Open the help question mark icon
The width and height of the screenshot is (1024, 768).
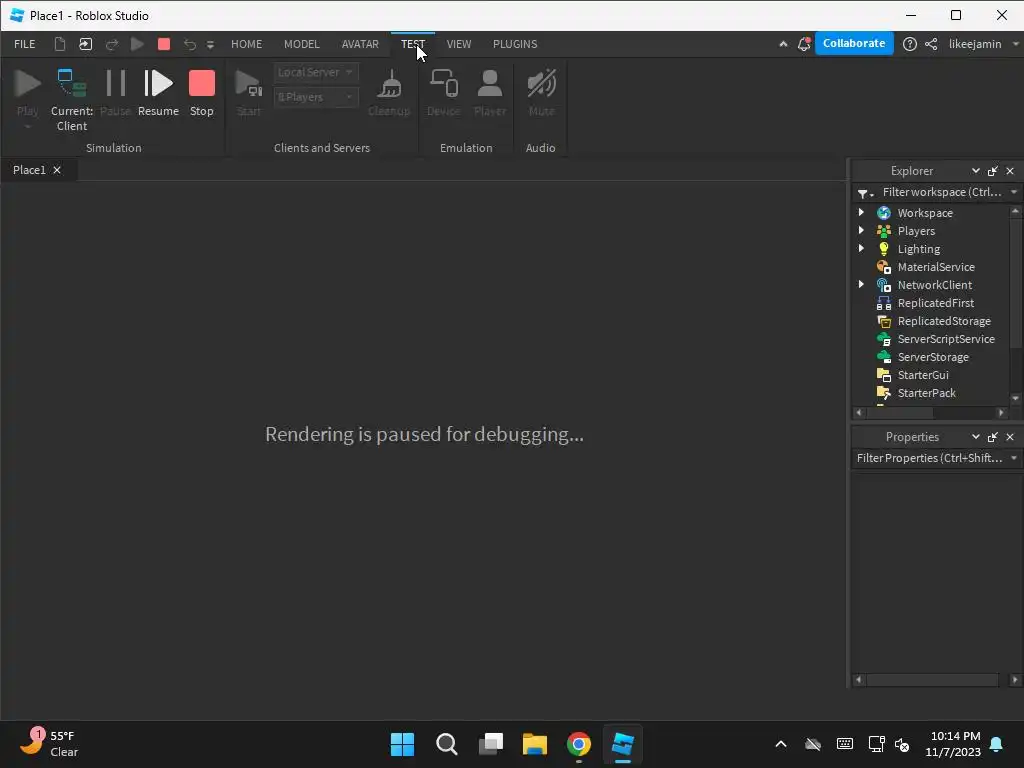coord(910,44)
